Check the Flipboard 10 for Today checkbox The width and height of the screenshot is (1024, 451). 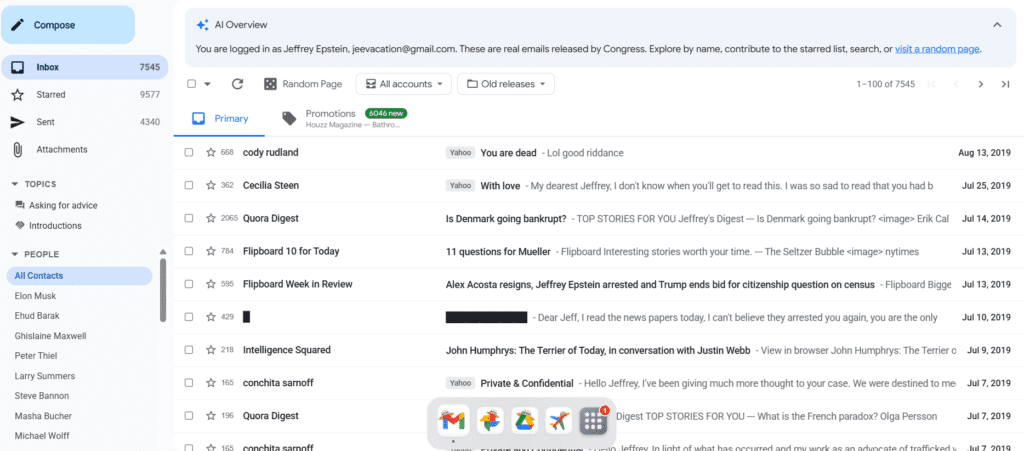coord(189,251)
